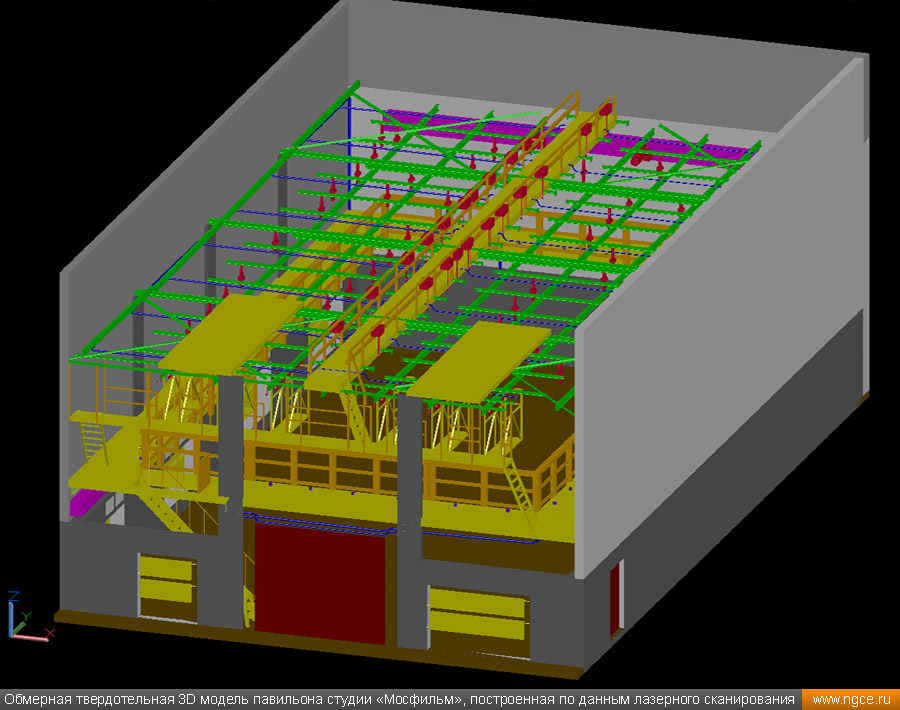Select the left gray front column
Image resolution: width=900 pixels, height=710 pixels.
coord(230,500)
